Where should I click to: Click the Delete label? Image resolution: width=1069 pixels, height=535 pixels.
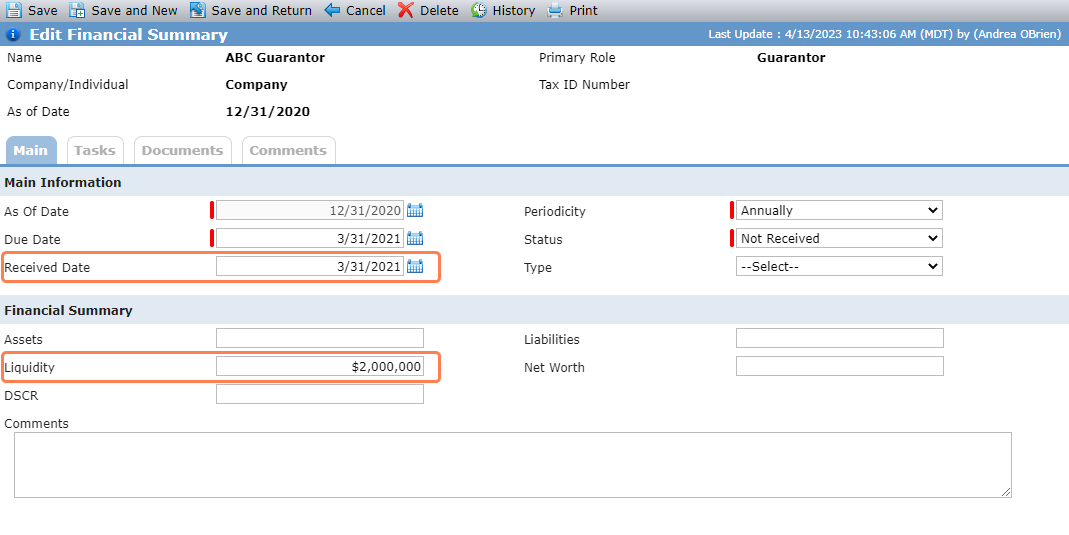coord(439,11)
